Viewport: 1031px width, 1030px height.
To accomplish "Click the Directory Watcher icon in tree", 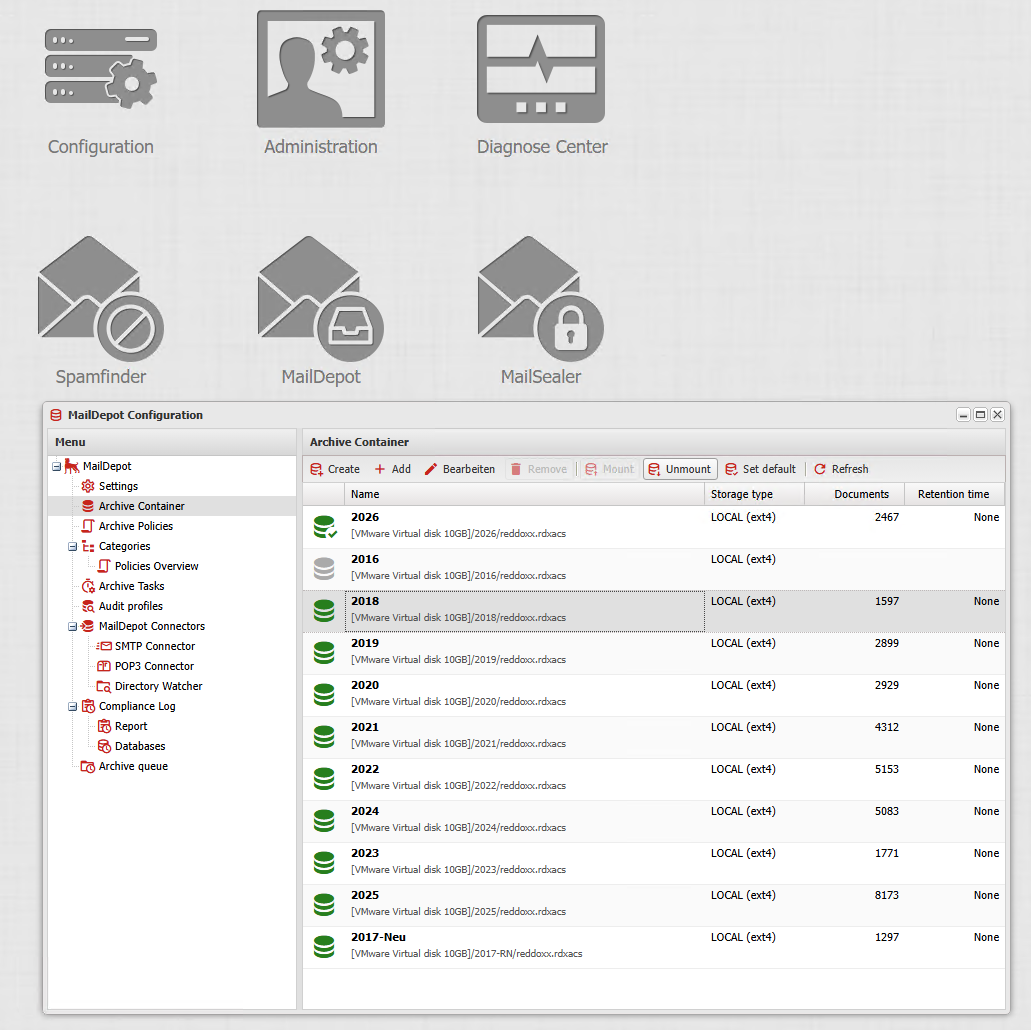I will [x=103, y=686].
